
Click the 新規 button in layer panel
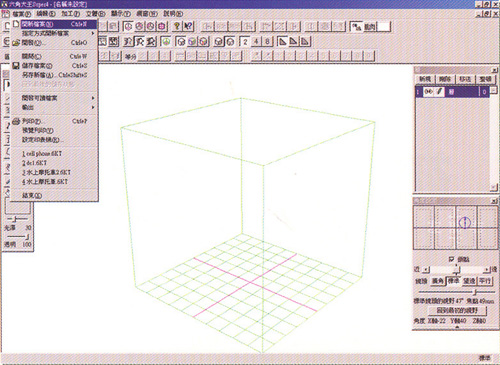click(x=425, y=79)
